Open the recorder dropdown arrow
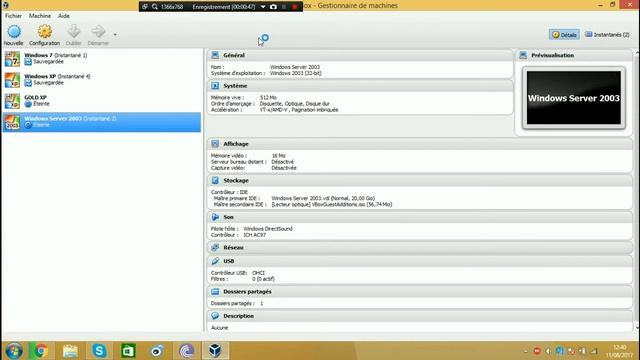 coord(263,7)
